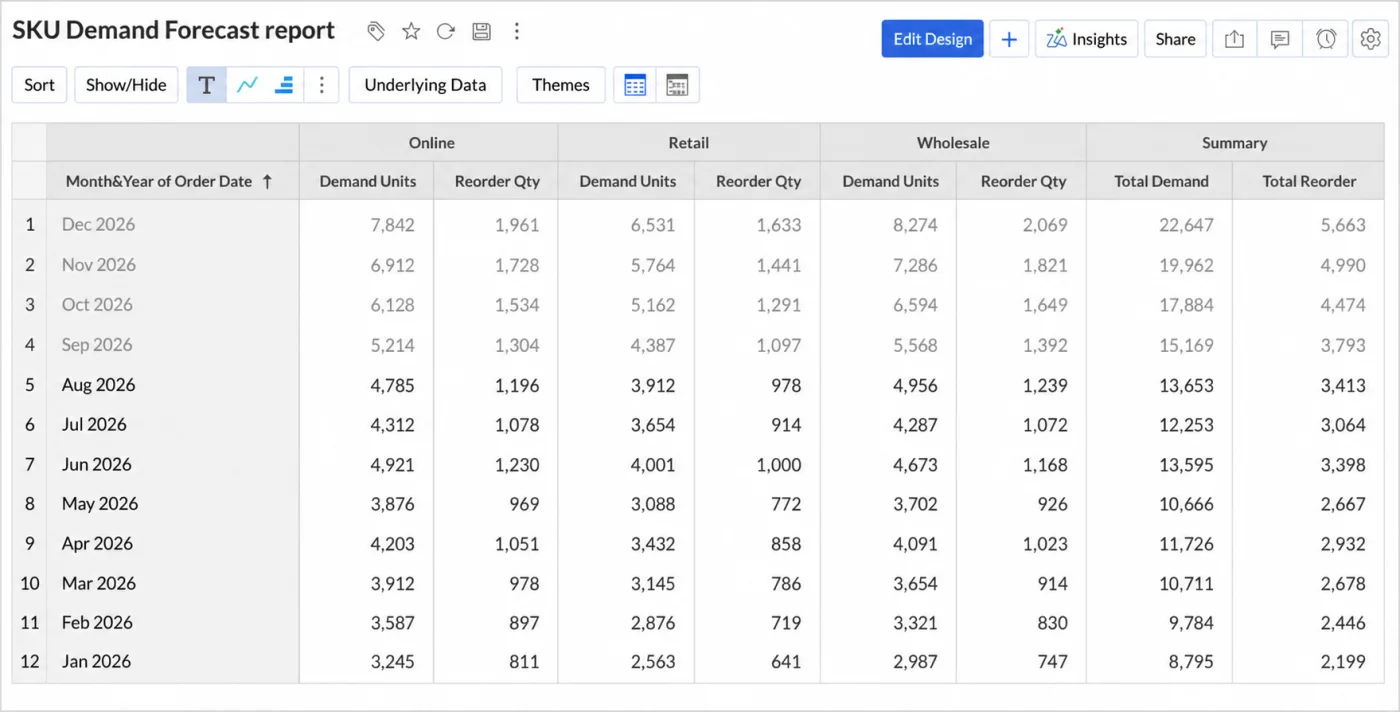Select the May 2026 row label
1400x712 pixels.
[x=100, y=504]
